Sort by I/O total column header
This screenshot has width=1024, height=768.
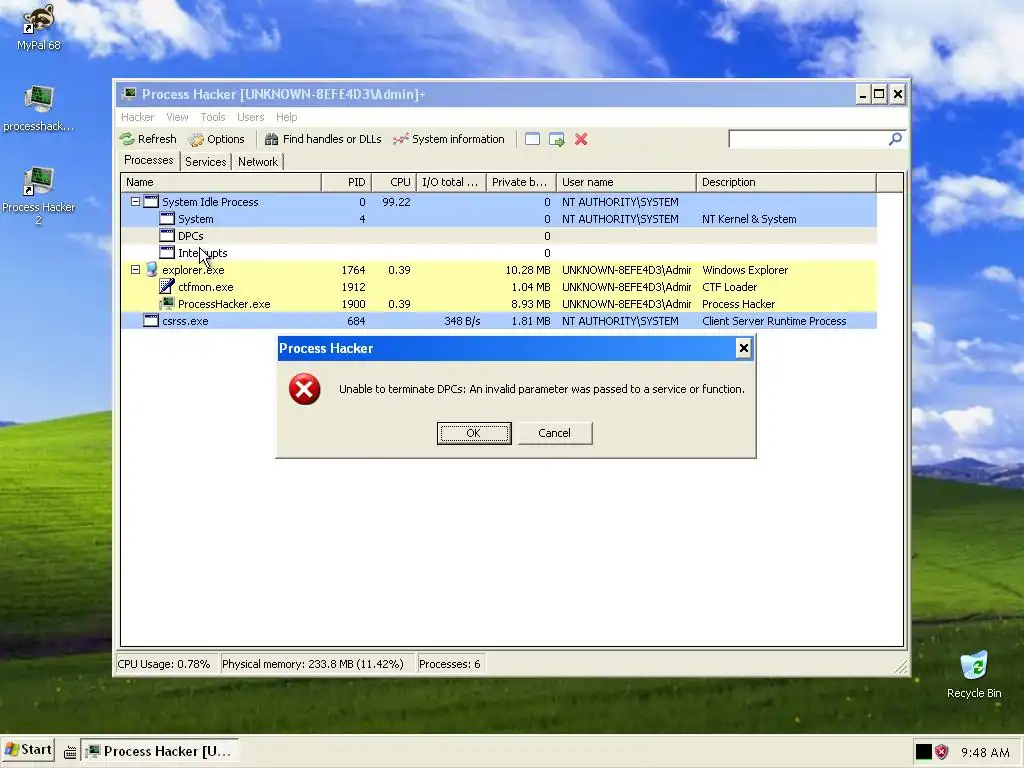point(451,182)
